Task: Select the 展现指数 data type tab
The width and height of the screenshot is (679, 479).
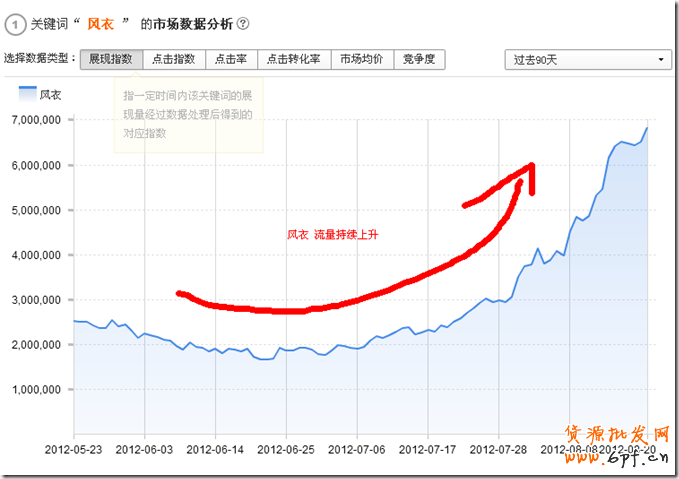Action: click(x=111, y=59)
